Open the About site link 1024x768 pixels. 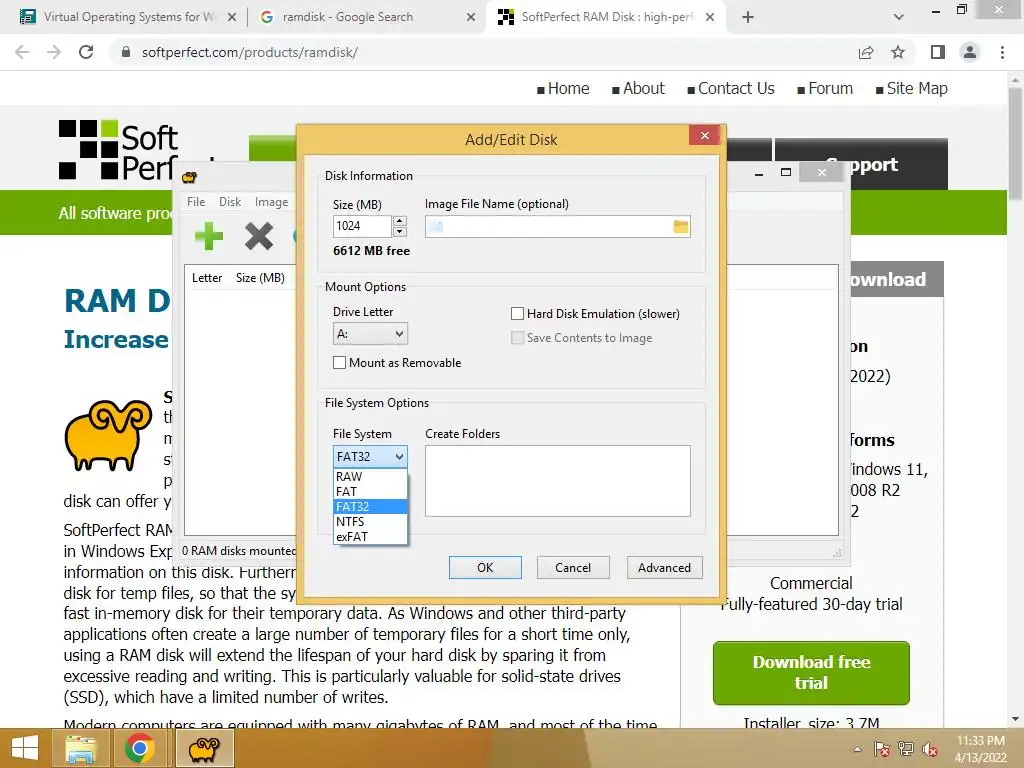(x=643, y=88)
